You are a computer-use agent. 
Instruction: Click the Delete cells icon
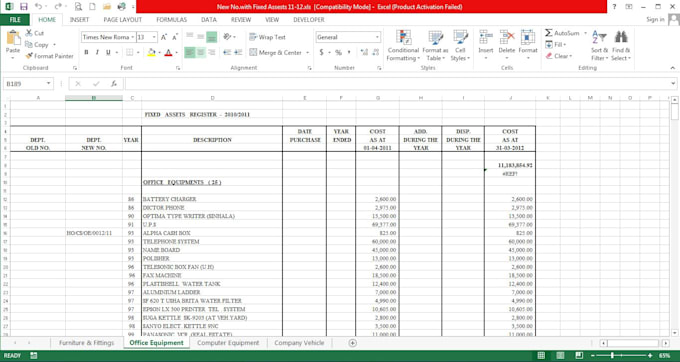pos(507,38)
